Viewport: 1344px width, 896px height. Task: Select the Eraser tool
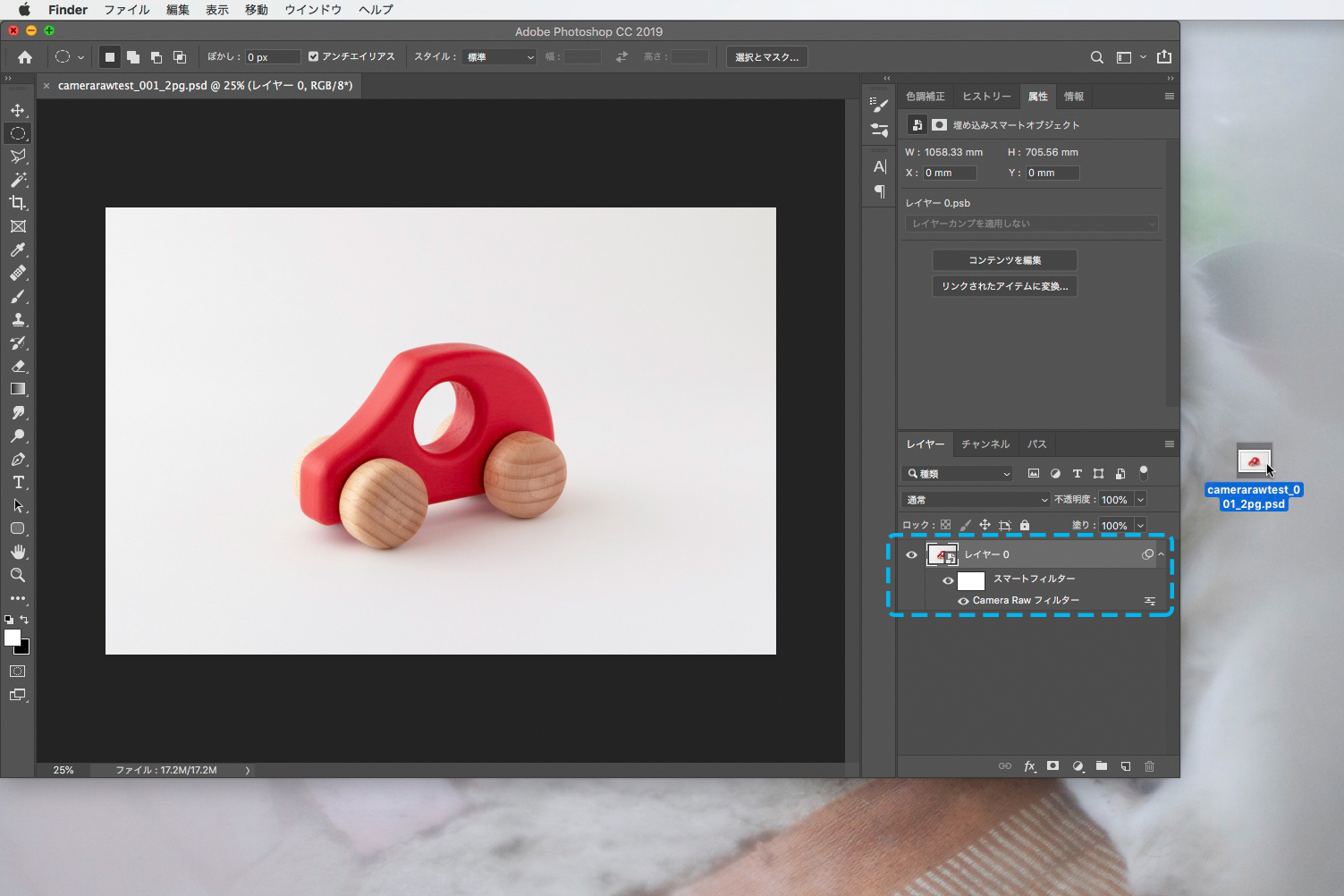pos(18,367)
